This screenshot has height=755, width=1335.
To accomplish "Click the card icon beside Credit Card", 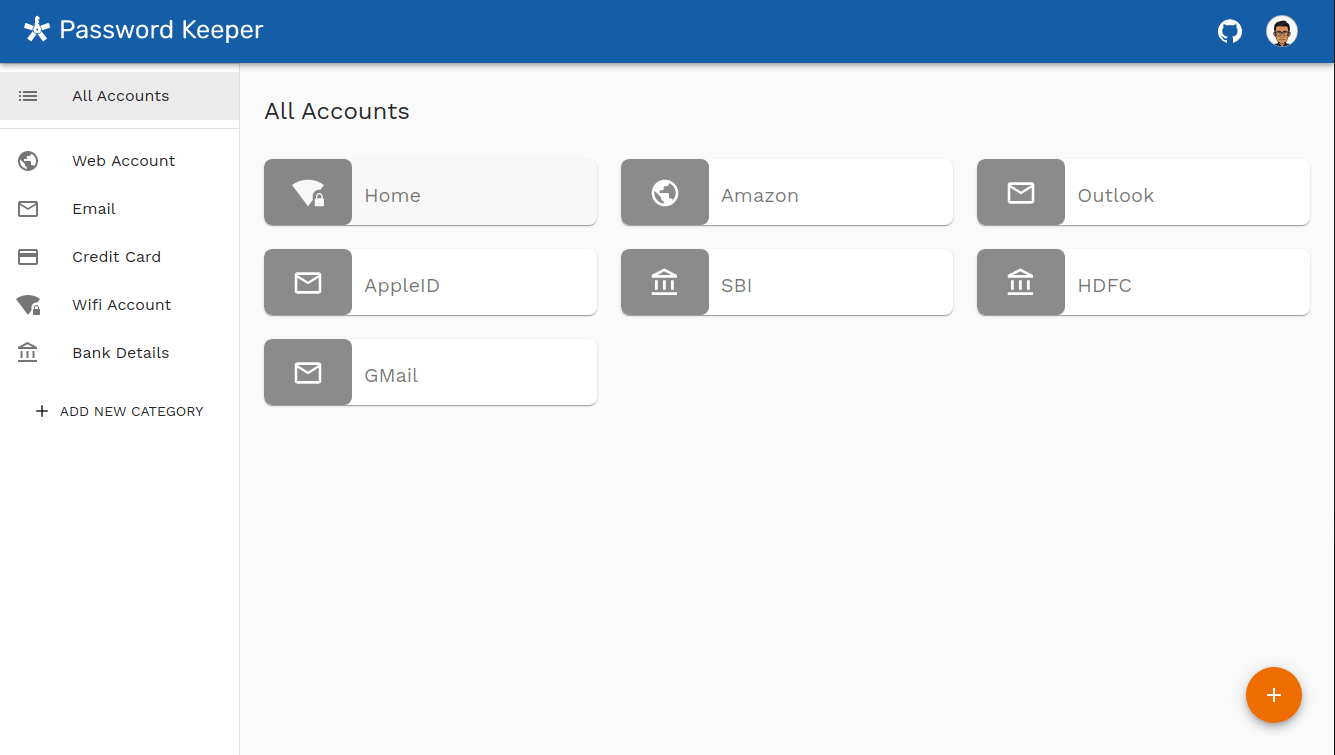I will point(28,257).
